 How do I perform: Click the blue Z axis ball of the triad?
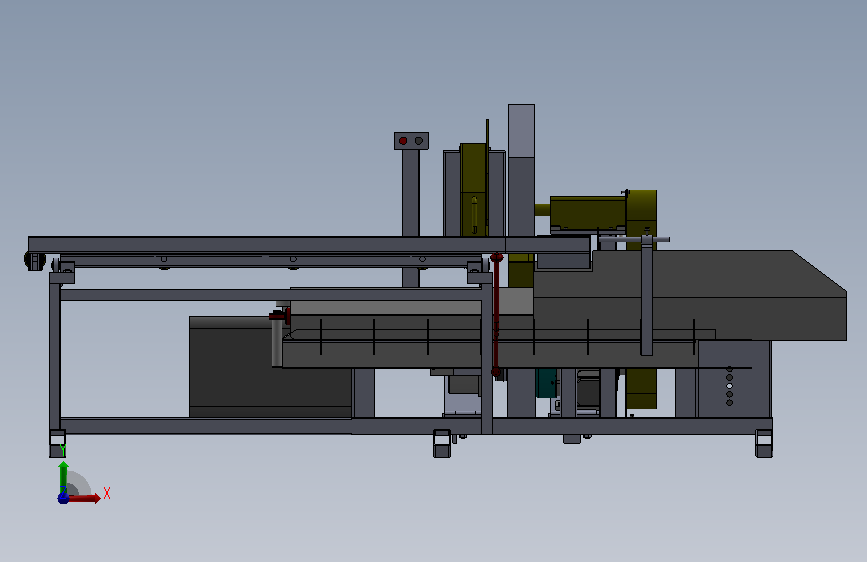point(63,498)
